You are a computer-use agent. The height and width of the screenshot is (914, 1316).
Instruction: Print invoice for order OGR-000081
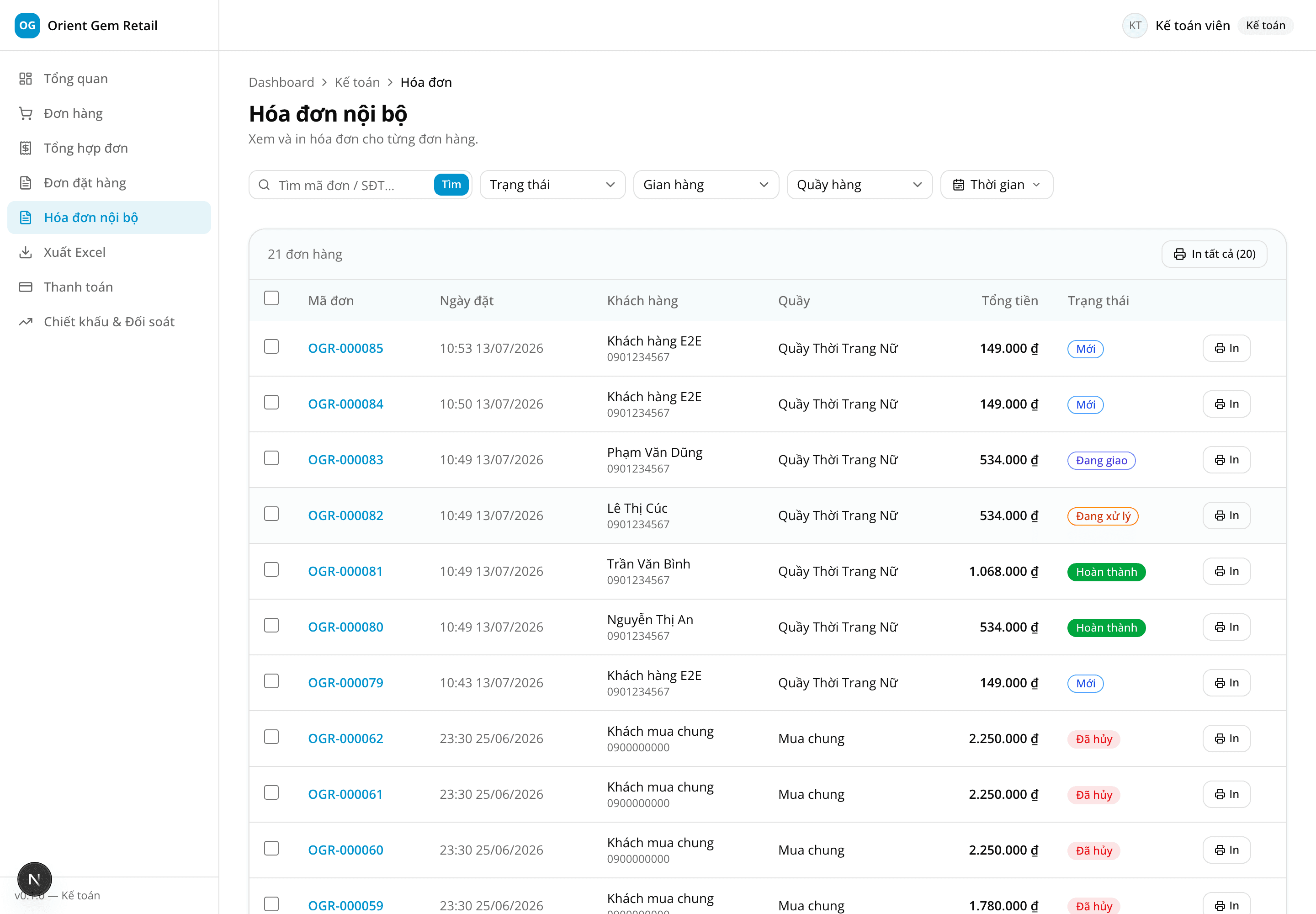point(1226,572)
